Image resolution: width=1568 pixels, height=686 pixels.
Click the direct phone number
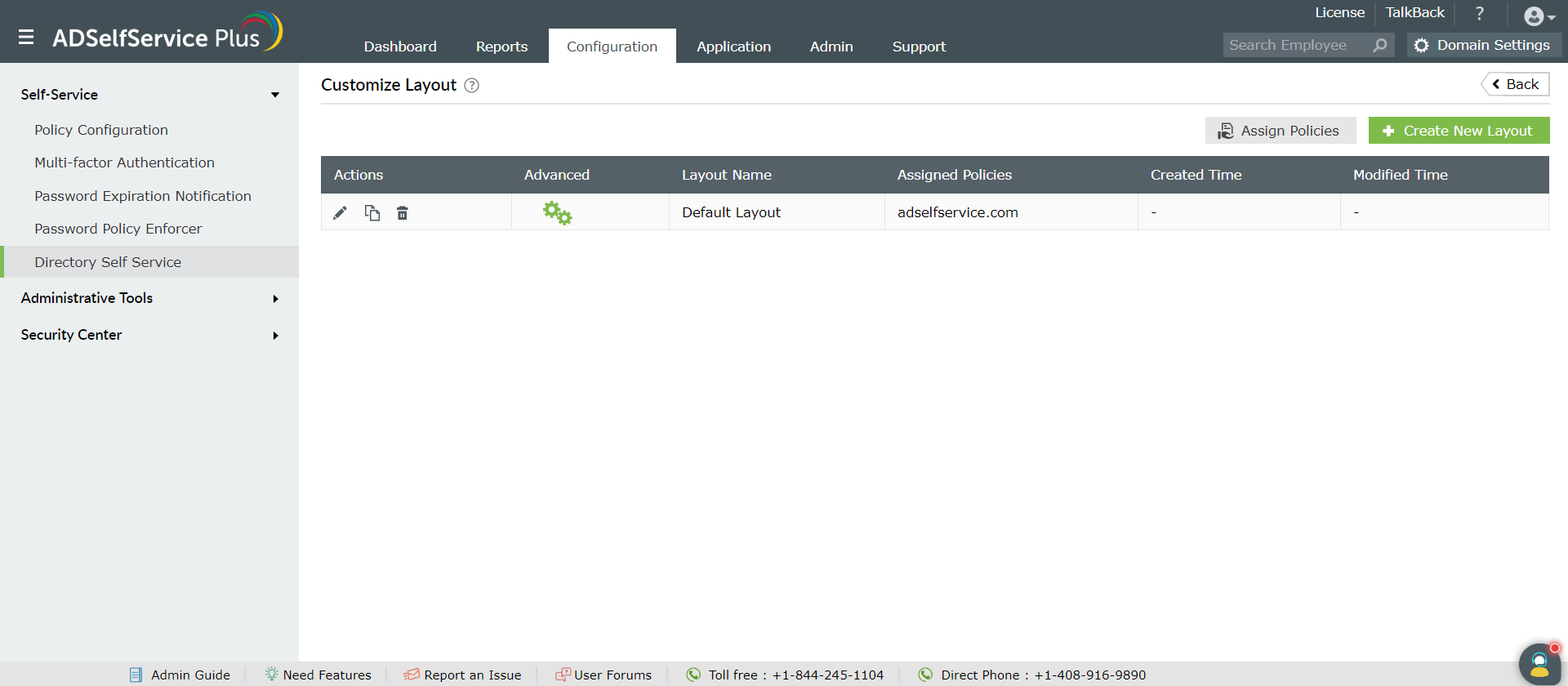coord(1090,675)
